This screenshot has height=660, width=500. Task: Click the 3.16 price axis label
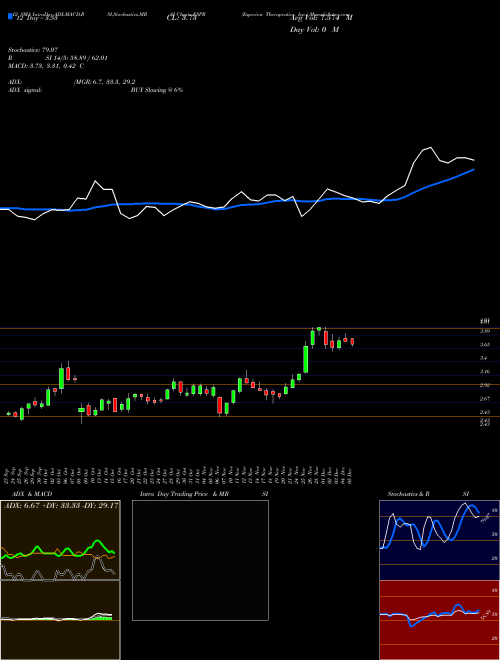484,372
